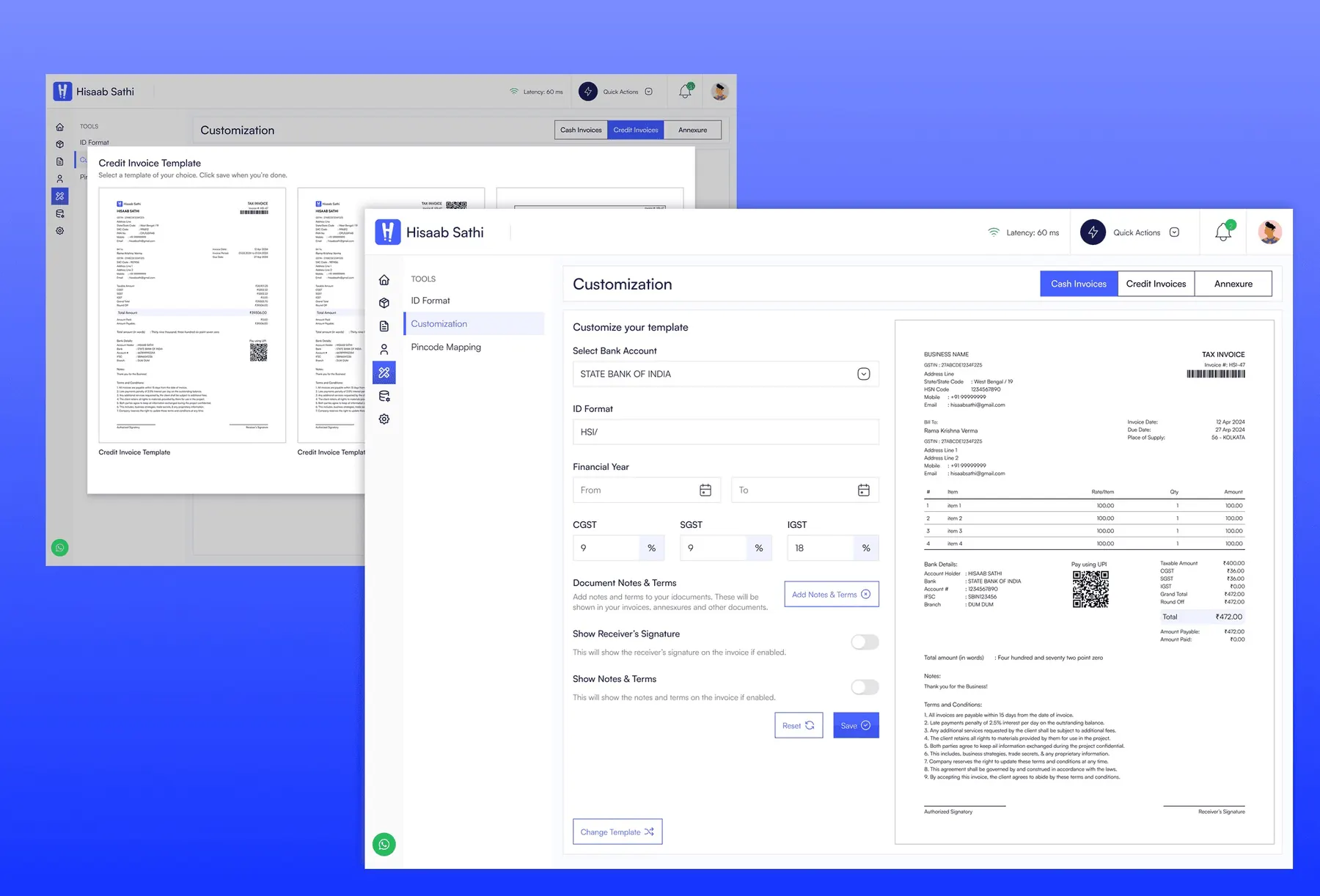Select first Credit Invoice Template thumbnail in back window

[192, 315]
